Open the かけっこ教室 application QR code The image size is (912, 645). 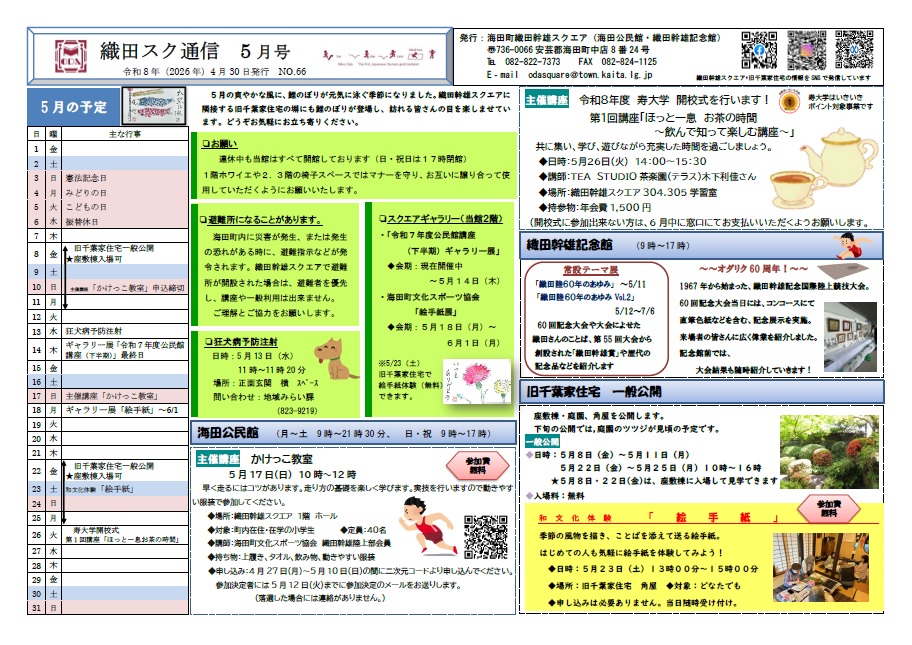pyautogui.click(x=485, y=536)
